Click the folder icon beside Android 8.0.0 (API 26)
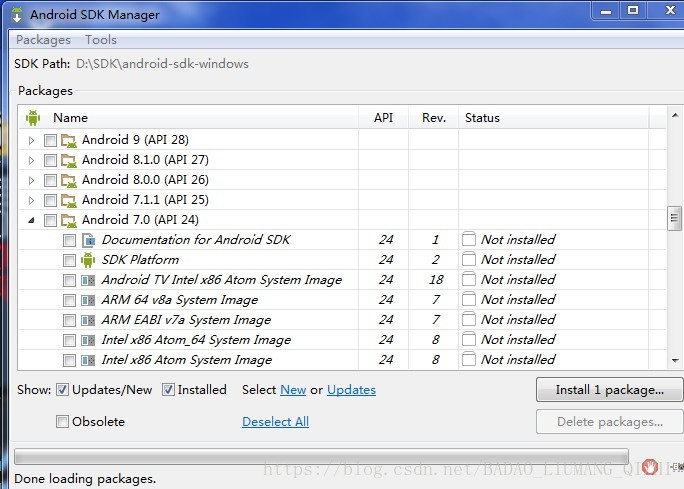 (69, 181)
